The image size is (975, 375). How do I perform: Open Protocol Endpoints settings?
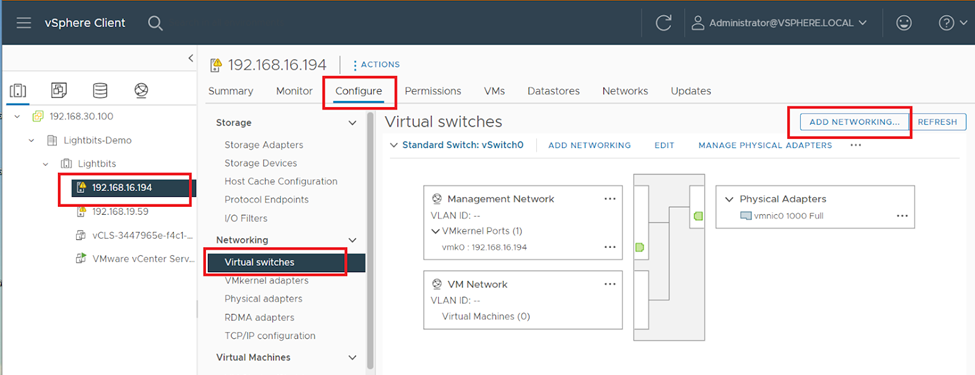[266, 200]
